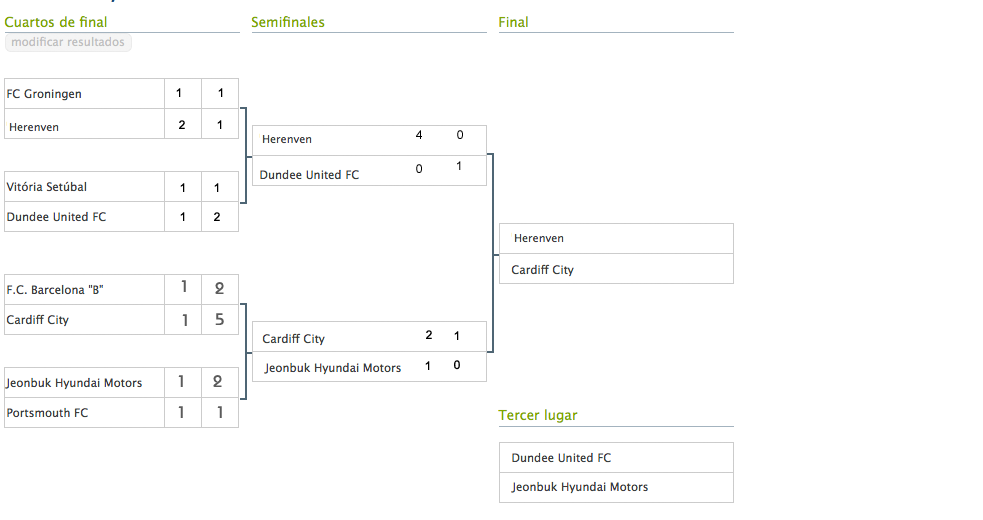This screenshot has width=983, height=520.
Task: Select Jeonbuk Hyundai Motors in the semifinals
Action: pyautogui.click(x=333, y=368)
